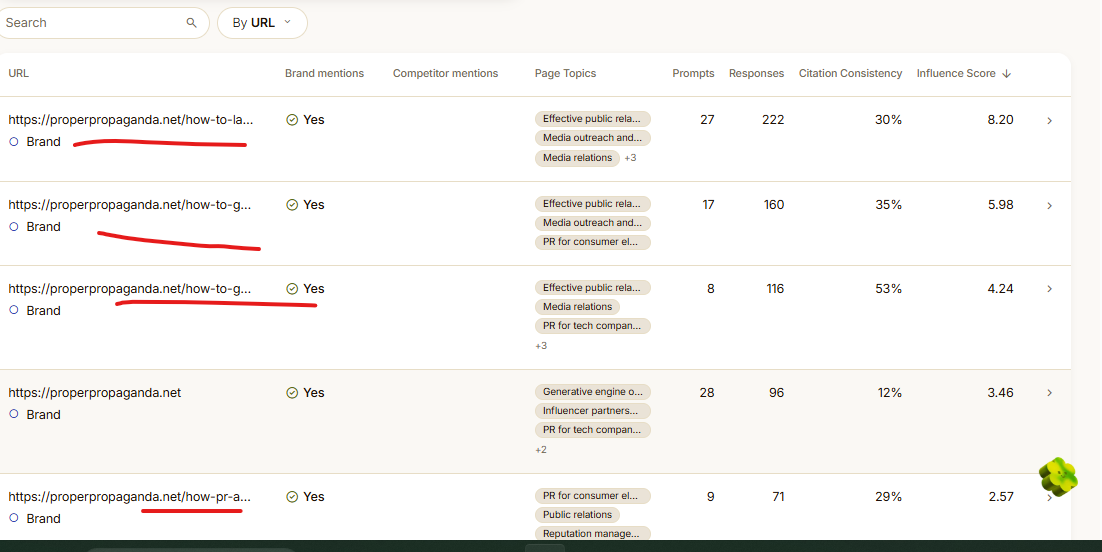The height and width of the screenshot is (552, 1102).
Task: Open the By URL dropdown
Action: pos(262,23)
